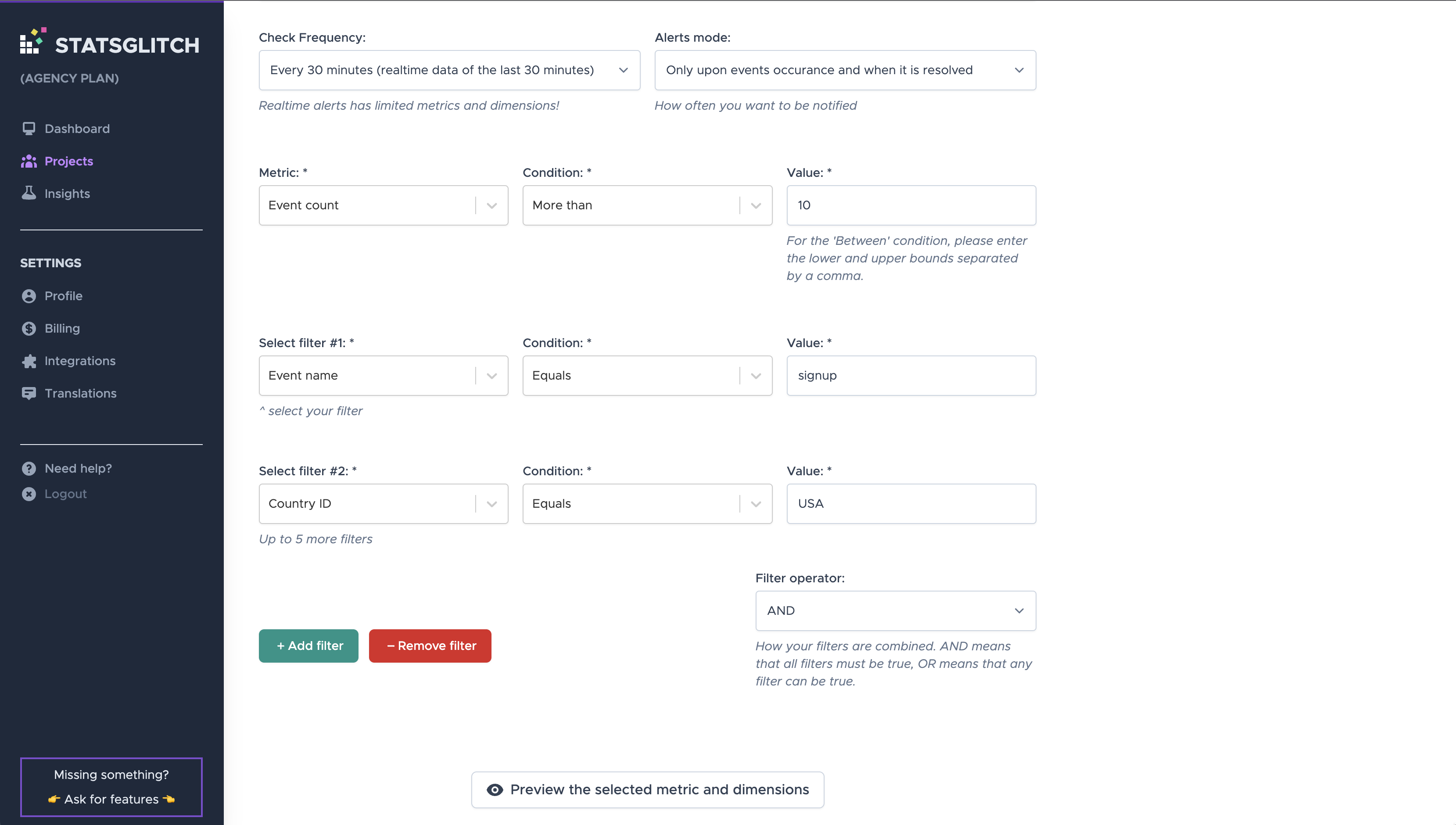This screenshot has width=1456, height=825.
Task: Expand filter #1 Event name dropdown
Action: click(384, 376)
